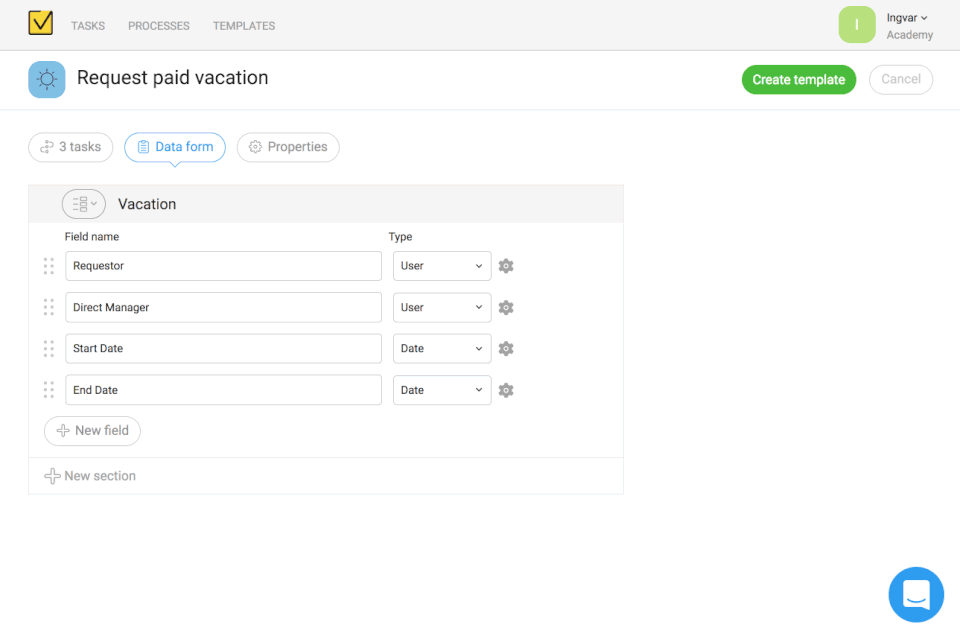
Task: Open End Date type dropdown
Action: click(x=441, y=390)
